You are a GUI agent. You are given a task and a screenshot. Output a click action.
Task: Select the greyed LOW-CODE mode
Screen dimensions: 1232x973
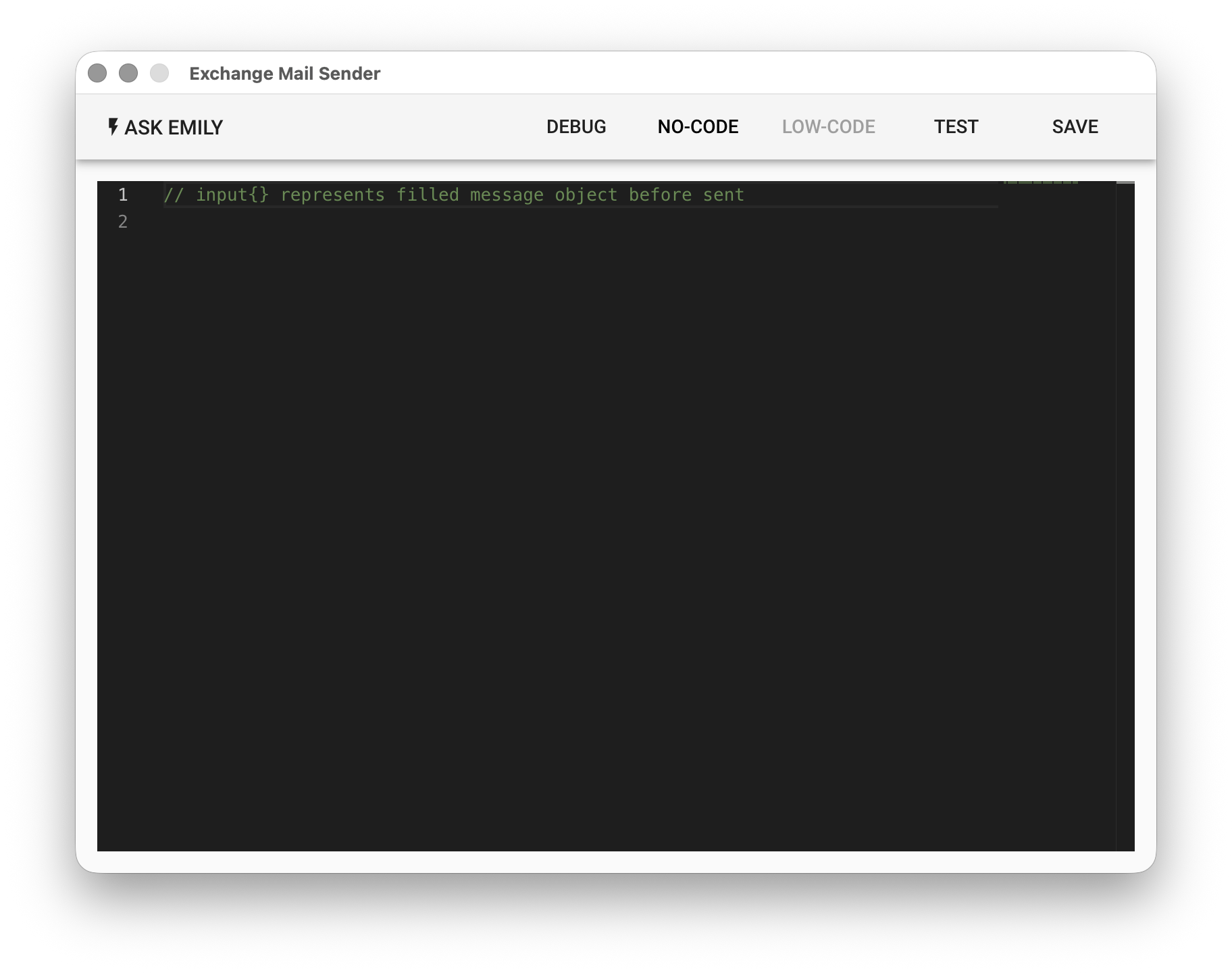(828, 127)
